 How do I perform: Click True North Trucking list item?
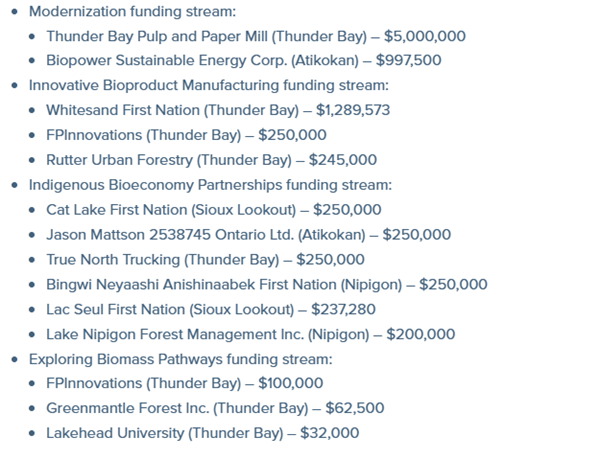point(205,260)
